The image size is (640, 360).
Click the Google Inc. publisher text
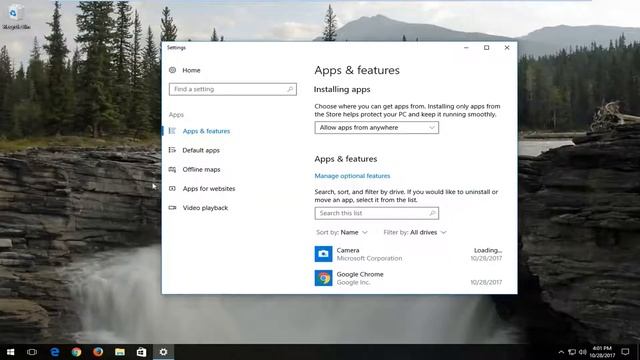click(353, 282)
